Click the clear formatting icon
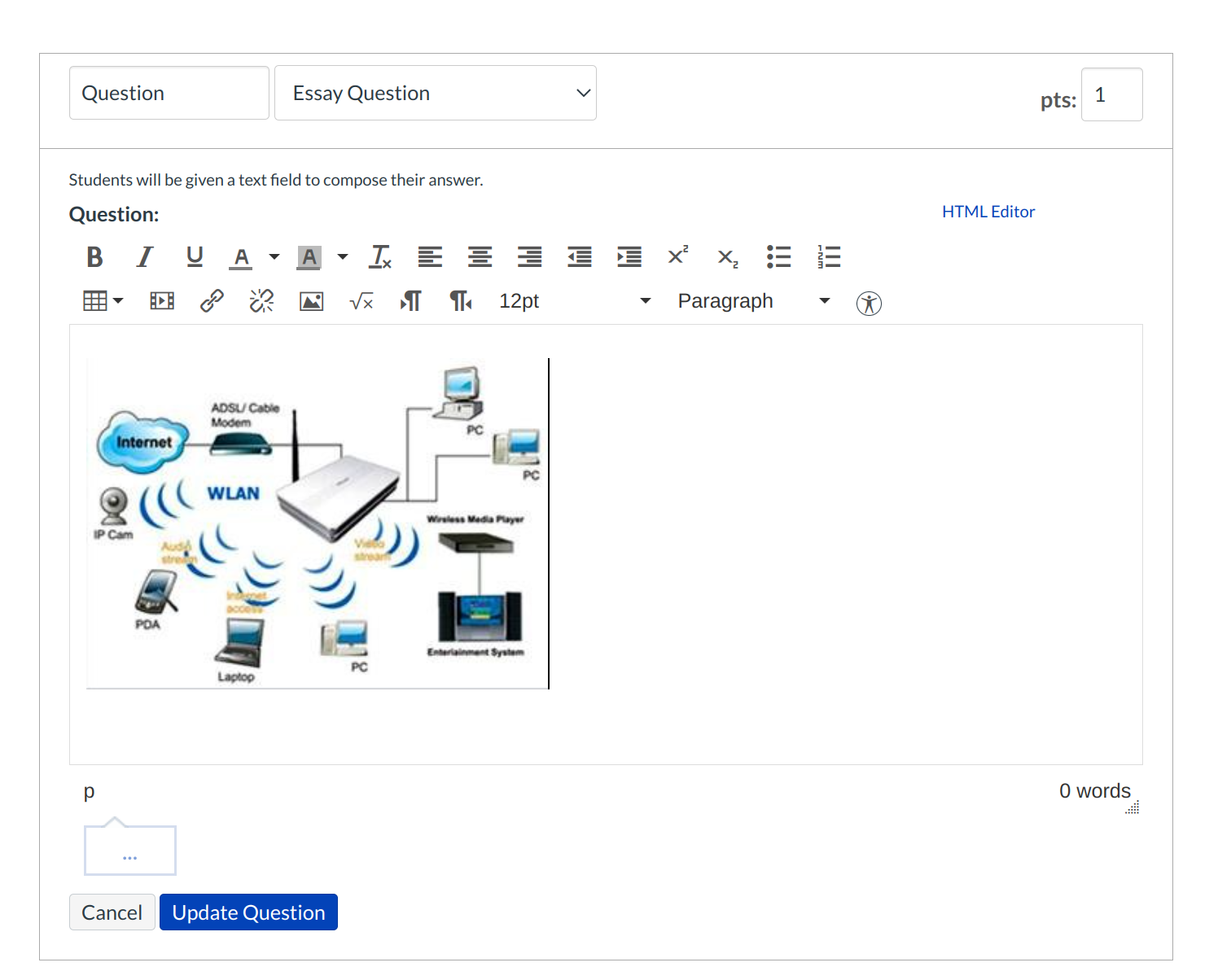The width and height of the screenshot is (1218, 980). click(380, 257)
